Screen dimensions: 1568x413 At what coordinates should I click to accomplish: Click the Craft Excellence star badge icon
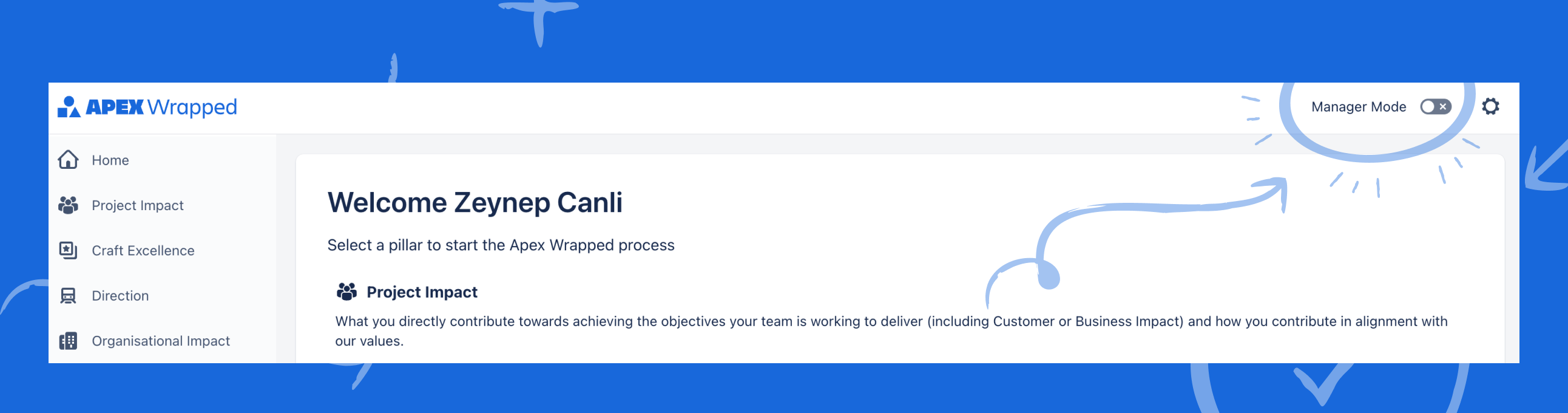68,250
